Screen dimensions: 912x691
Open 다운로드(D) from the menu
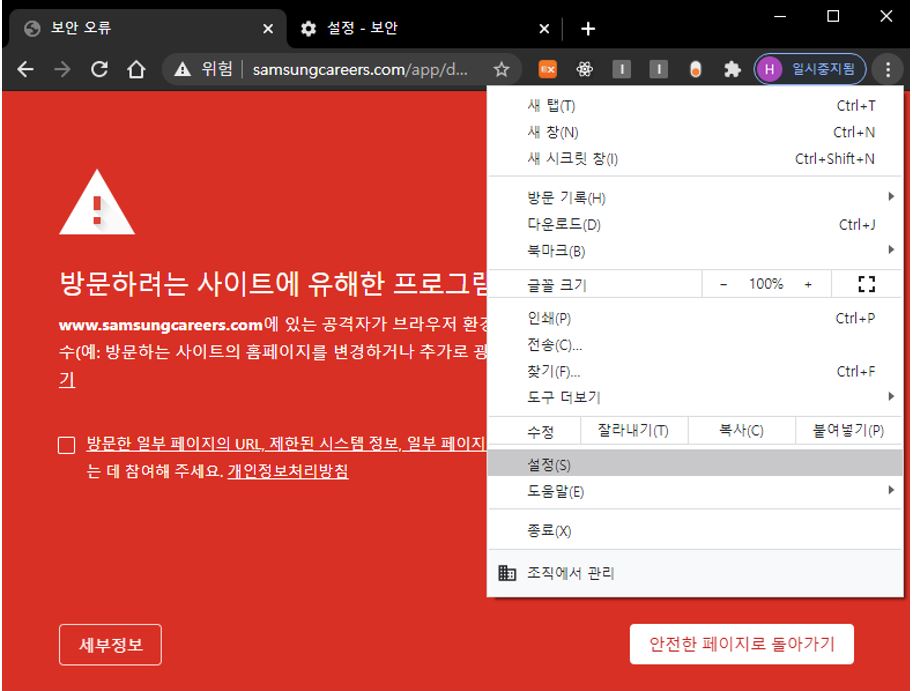pos(695,225)
